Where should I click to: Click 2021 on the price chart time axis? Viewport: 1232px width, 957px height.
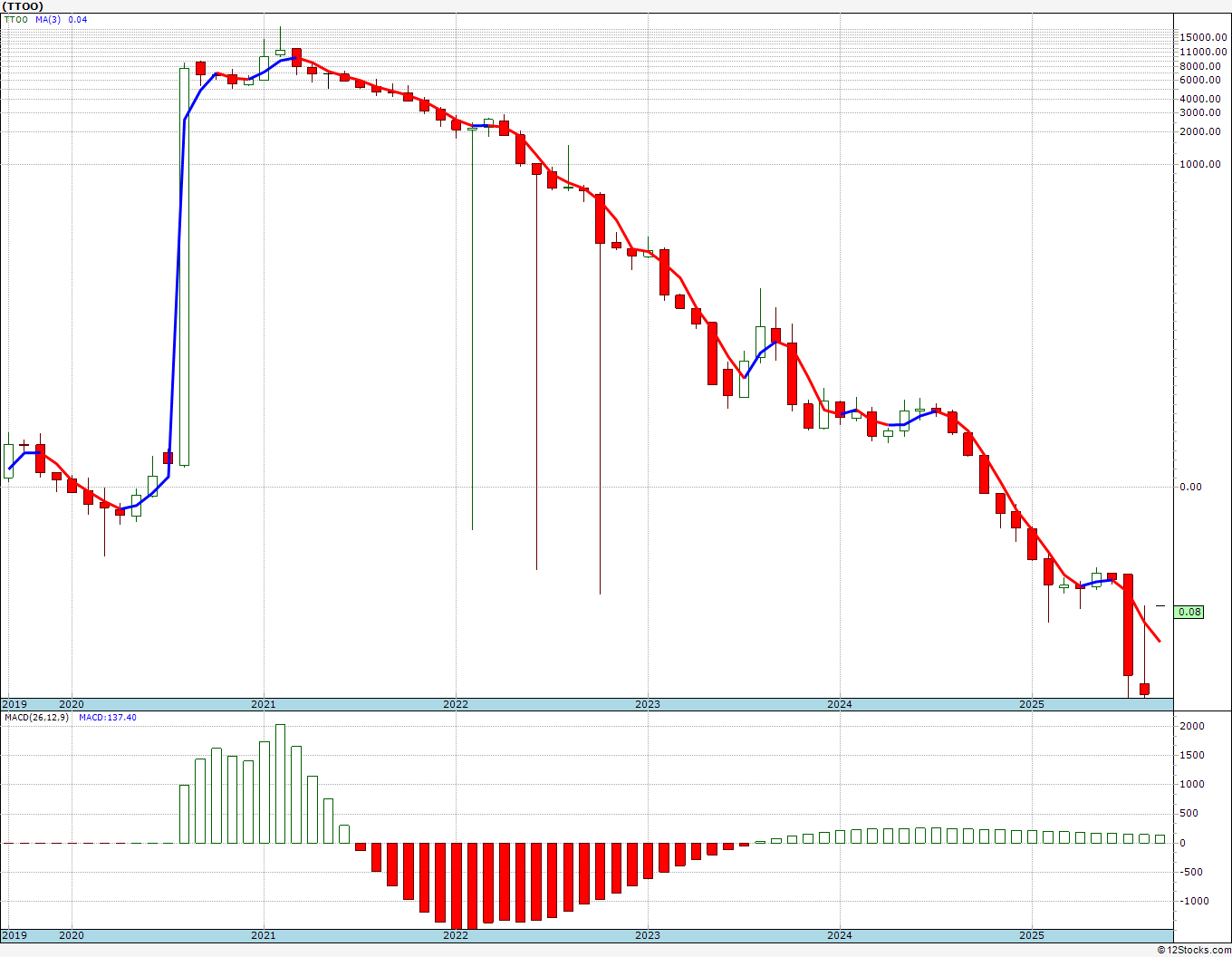[x=264, y=704]
